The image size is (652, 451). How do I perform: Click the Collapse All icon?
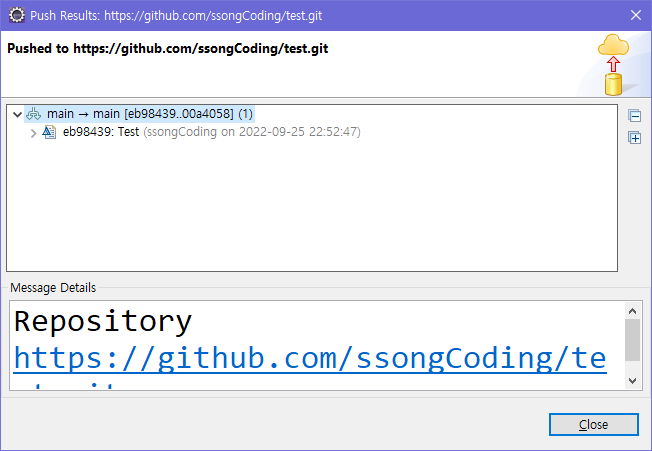pyautogui.click(x=635, y=116)
